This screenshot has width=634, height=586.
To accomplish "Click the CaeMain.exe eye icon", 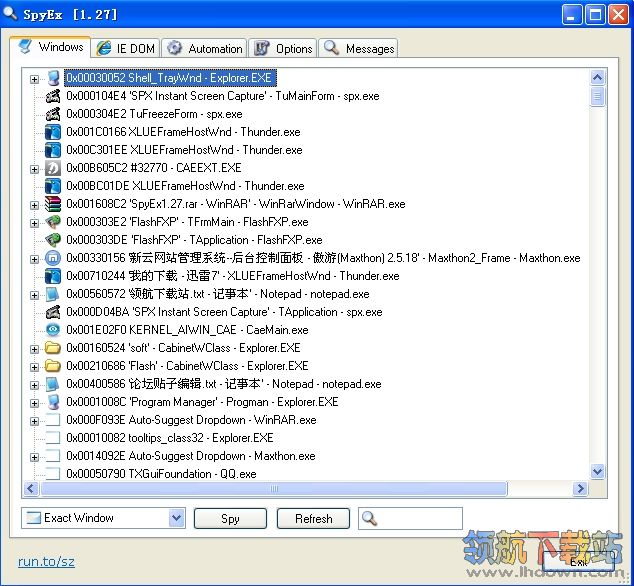I will coord(53,330).
